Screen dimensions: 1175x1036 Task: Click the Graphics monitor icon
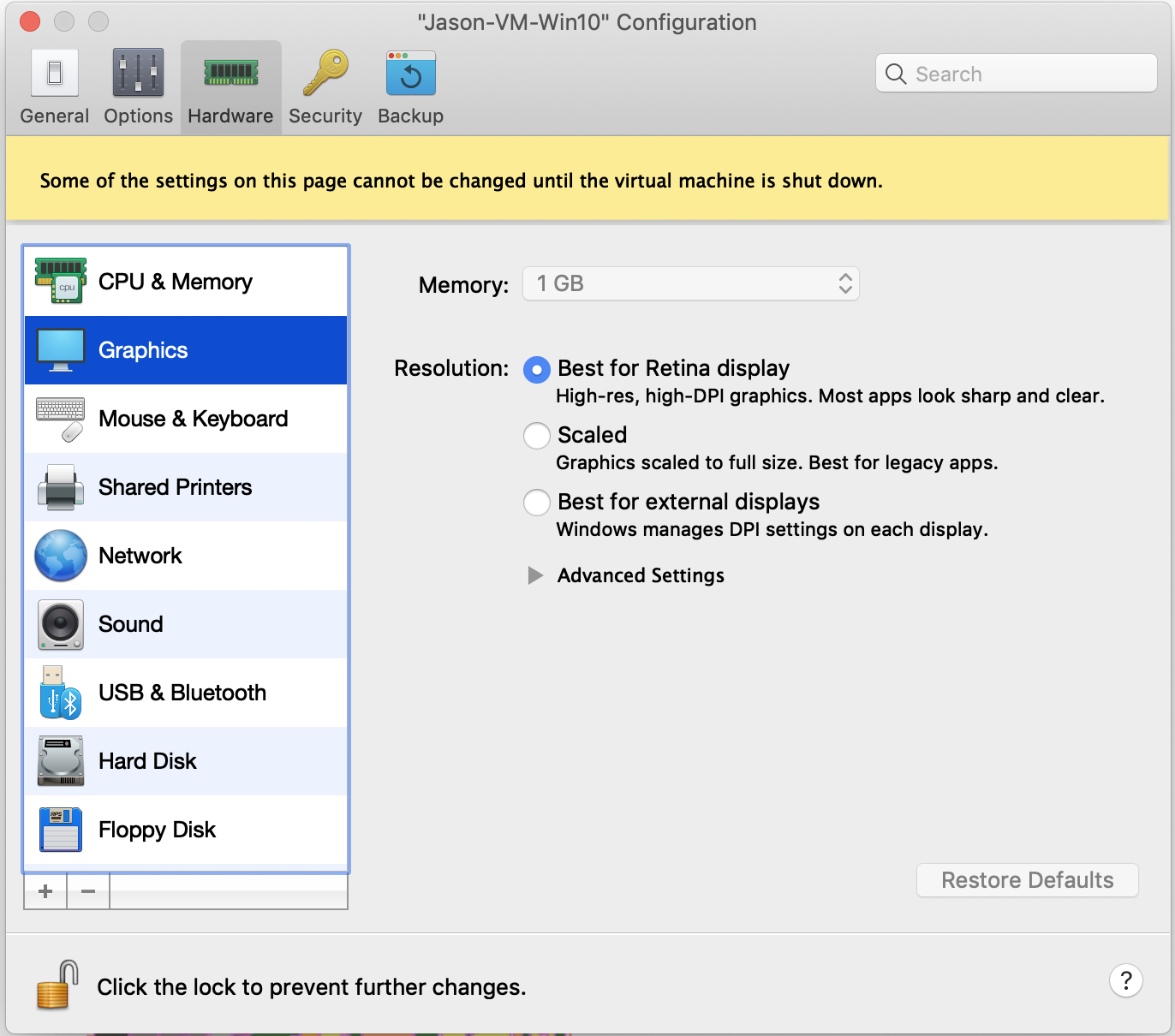(x=61, y=350)
